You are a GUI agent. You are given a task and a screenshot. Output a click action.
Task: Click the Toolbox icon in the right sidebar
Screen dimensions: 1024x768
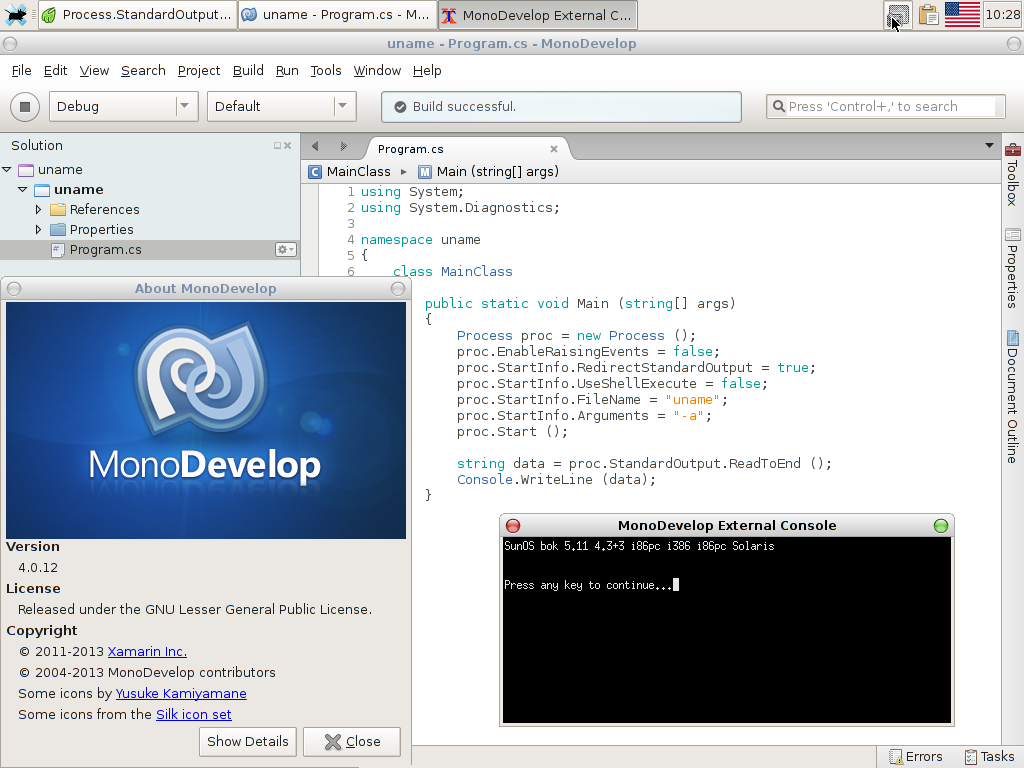click(1013, 150)
